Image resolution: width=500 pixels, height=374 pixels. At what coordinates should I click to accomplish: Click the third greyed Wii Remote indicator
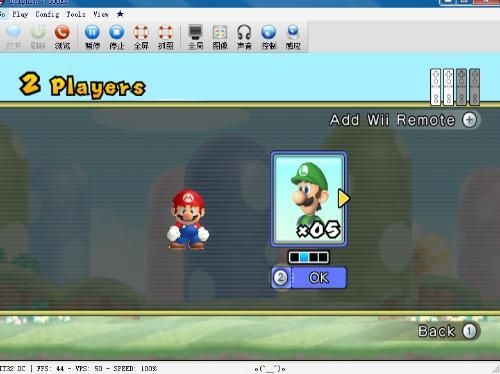tap(462, 87)
